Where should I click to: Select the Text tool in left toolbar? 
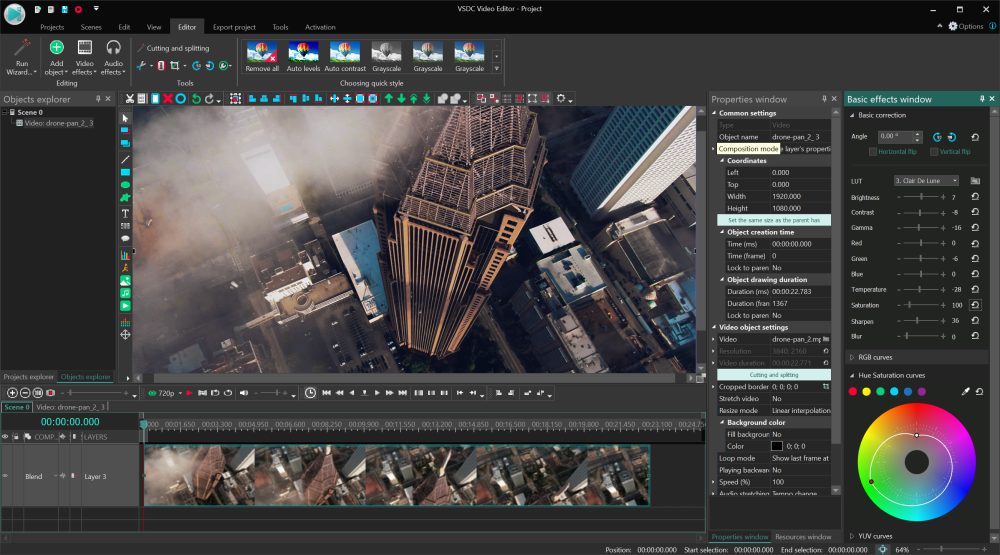pyautogui.click(x=125, y=213)
